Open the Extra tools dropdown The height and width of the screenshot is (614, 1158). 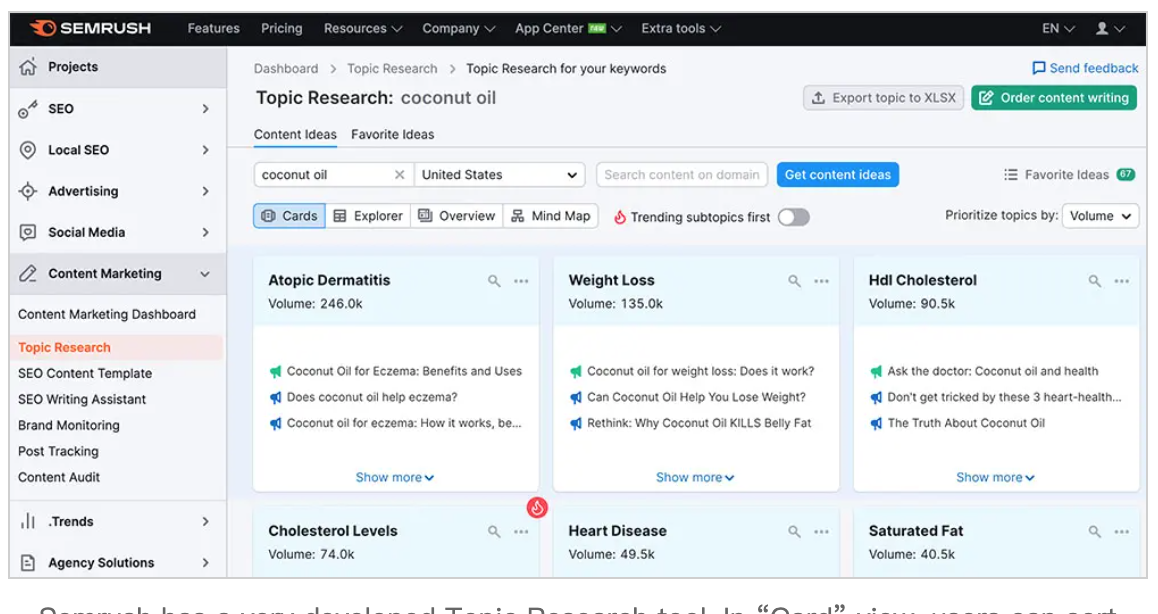point(681,28)
